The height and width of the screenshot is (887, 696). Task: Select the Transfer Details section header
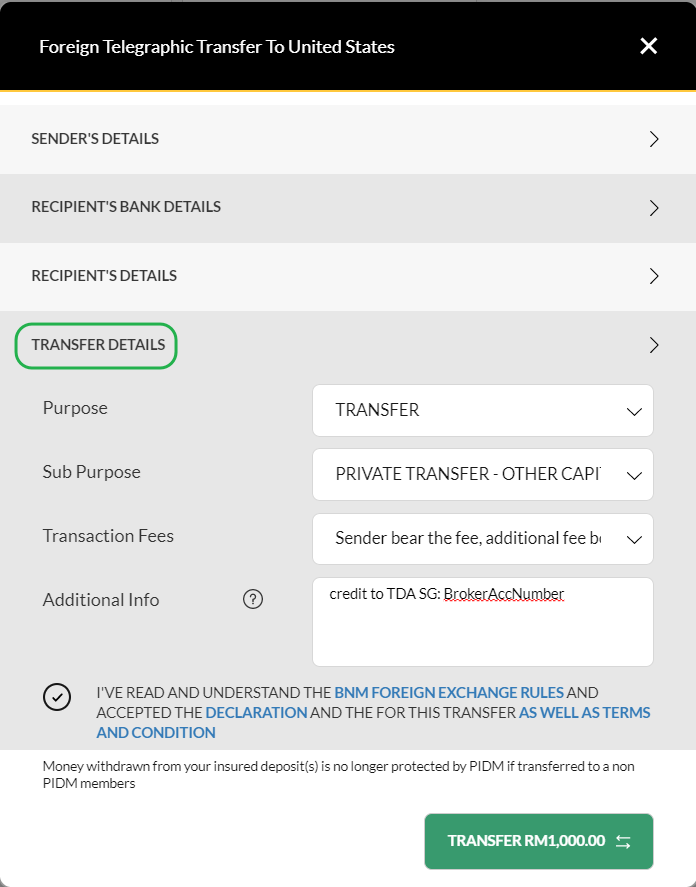pyautogui.click(x=98, y=345)
